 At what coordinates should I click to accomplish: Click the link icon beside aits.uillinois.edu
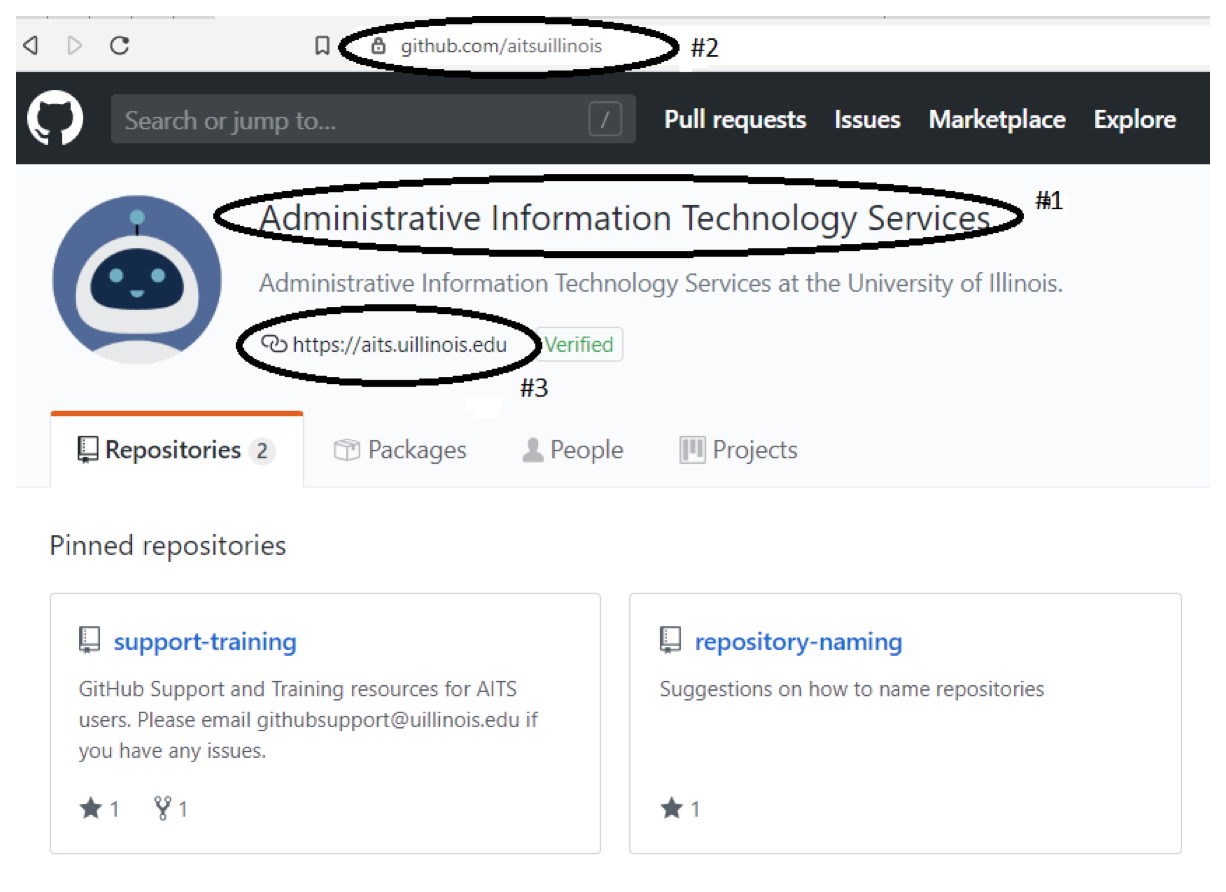(x=273, y=344)
